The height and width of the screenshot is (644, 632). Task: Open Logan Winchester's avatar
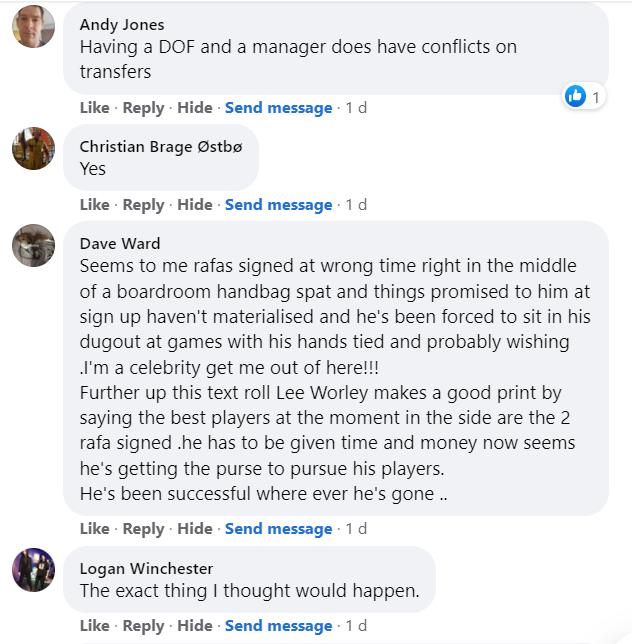[x=33, y=570]
